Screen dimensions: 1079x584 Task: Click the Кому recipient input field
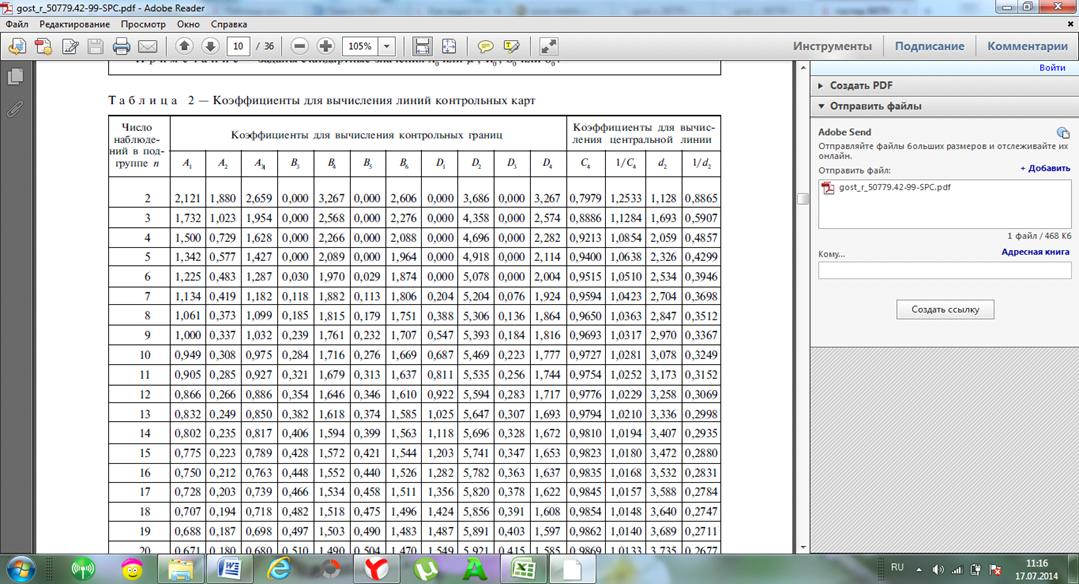(x=944, y=270)
